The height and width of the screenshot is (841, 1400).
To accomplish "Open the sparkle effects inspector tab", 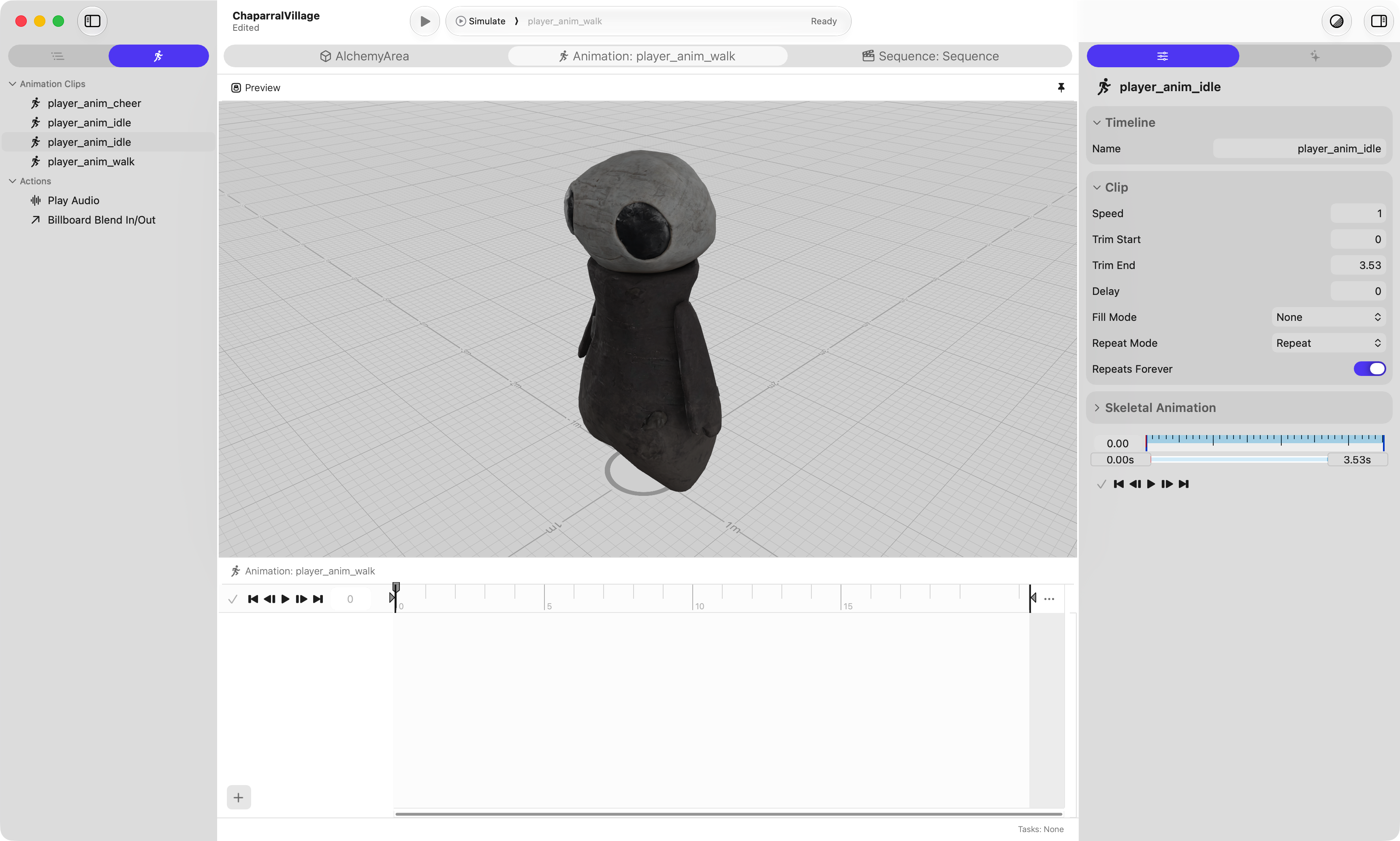I will tap(1315, 55).
